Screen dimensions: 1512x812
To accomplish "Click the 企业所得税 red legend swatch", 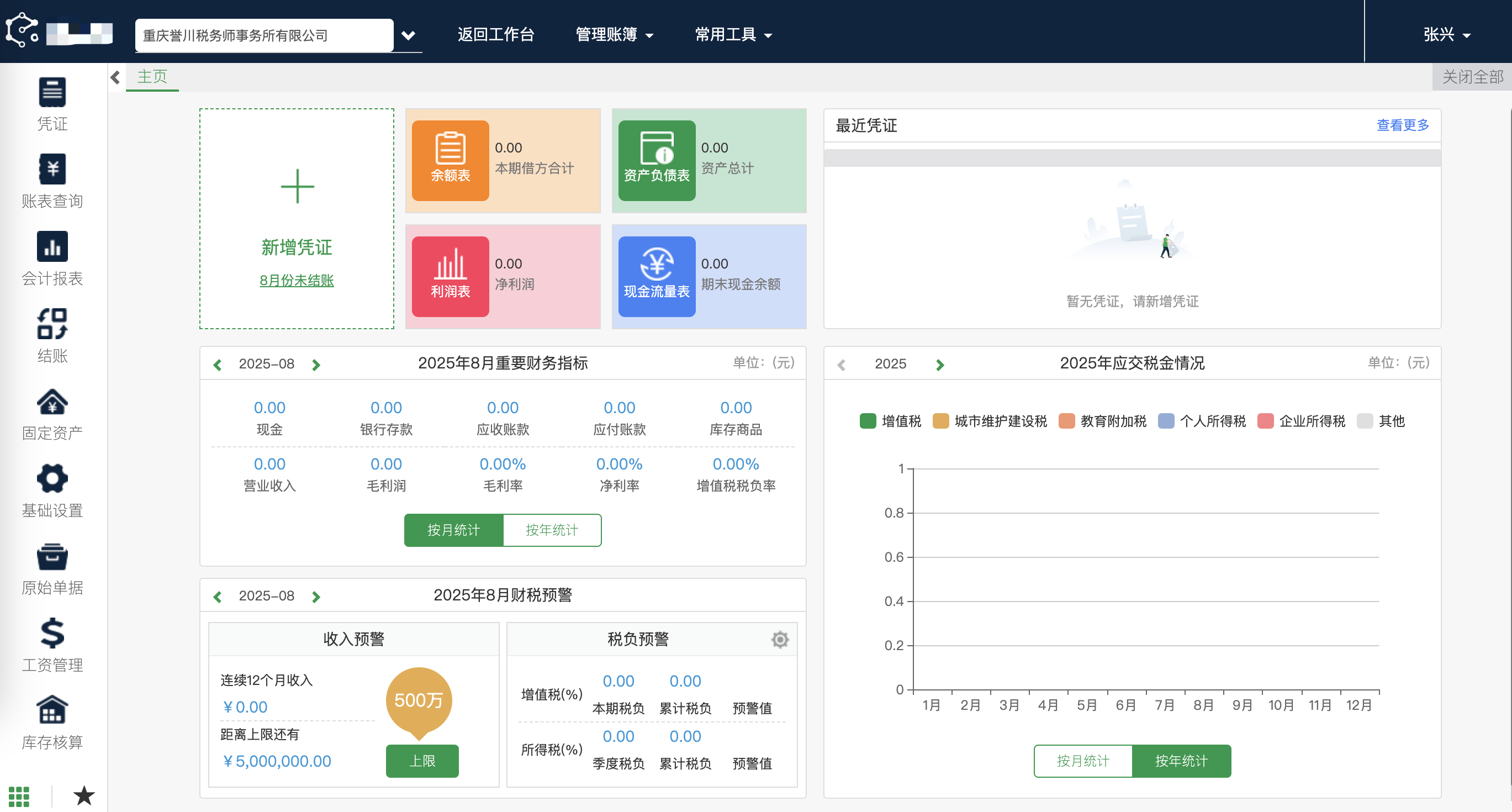I will [x=1265, y=421].
